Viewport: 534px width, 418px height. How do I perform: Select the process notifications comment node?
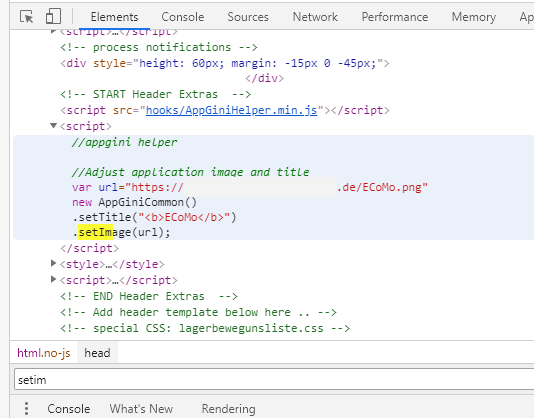[159, 47]
